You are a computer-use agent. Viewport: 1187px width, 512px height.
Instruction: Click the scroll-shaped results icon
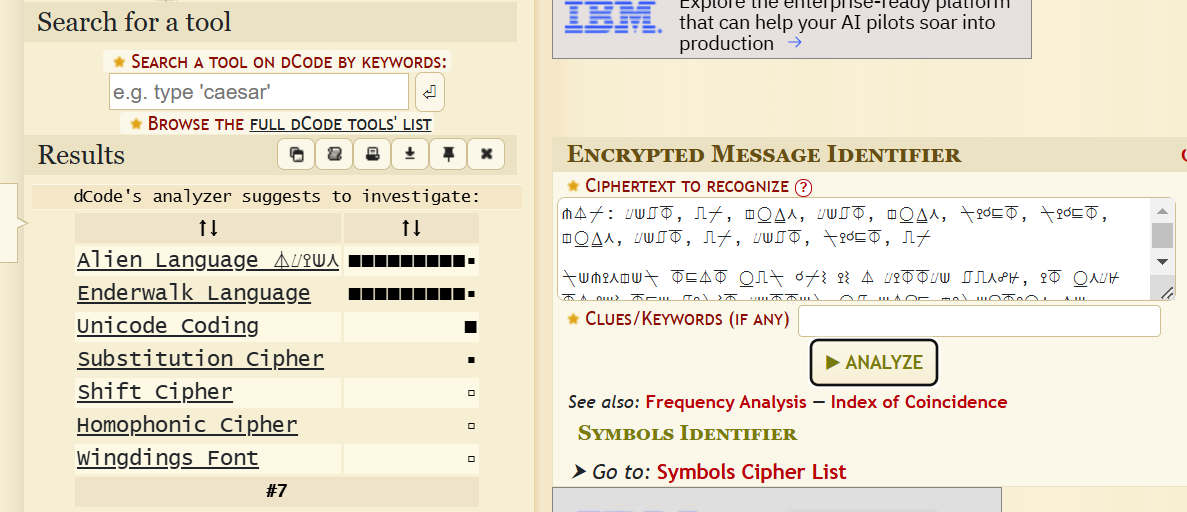point(334,154)
